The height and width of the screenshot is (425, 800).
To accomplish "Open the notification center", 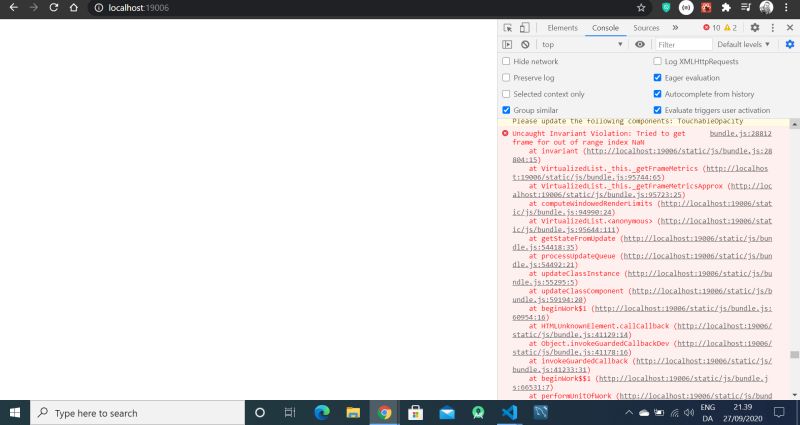I will [779, 412].
